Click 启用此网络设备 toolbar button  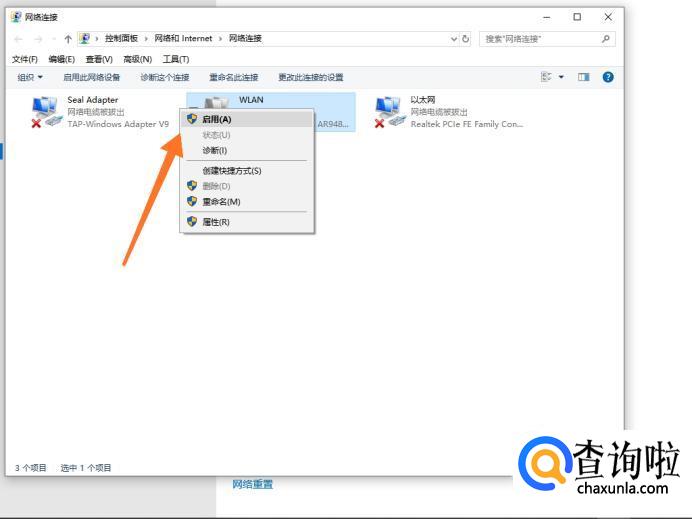point(91,77)
